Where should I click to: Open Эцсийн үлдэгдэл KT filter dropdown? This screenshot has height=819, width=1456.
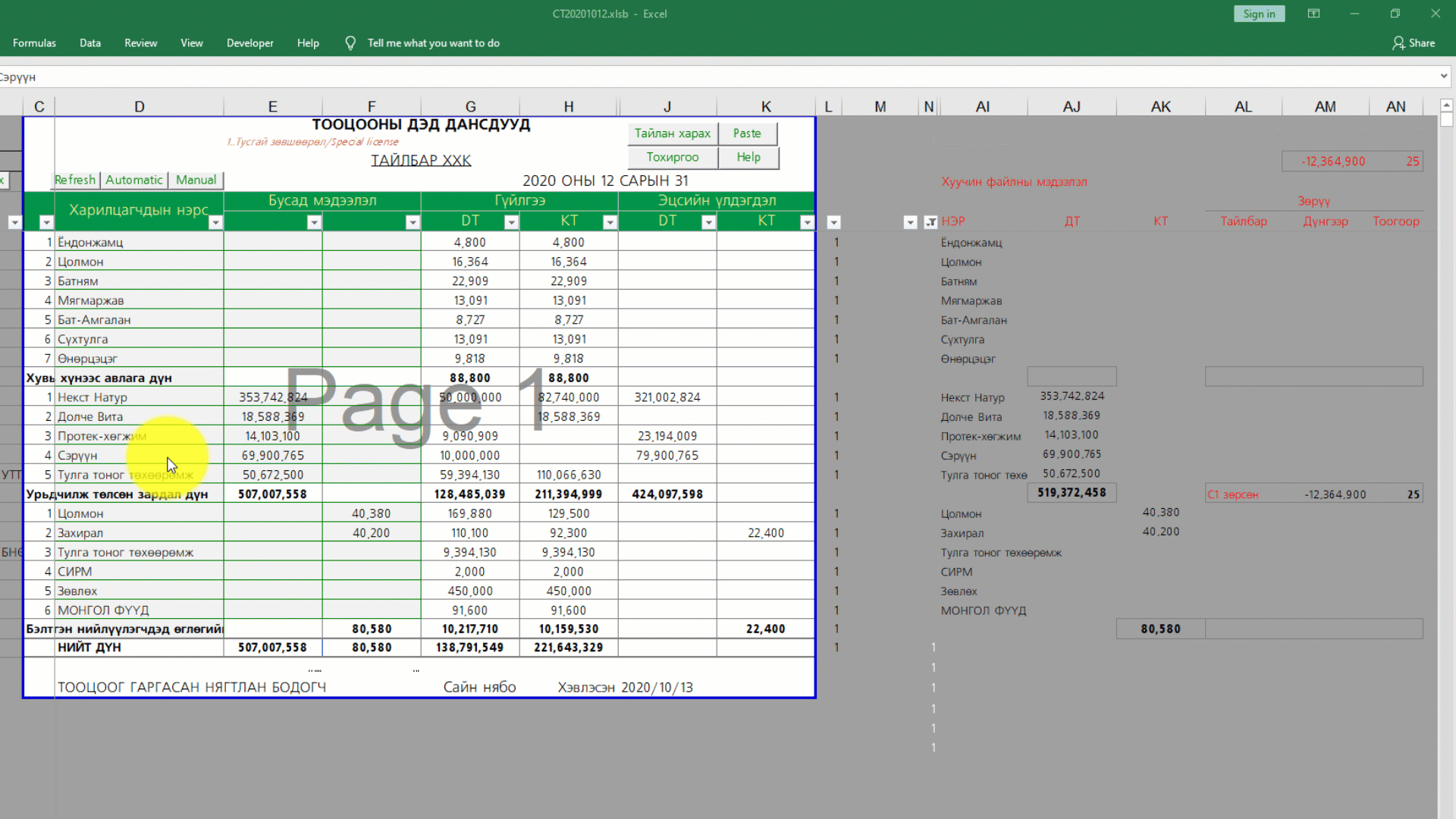click(x=807, y=222)
